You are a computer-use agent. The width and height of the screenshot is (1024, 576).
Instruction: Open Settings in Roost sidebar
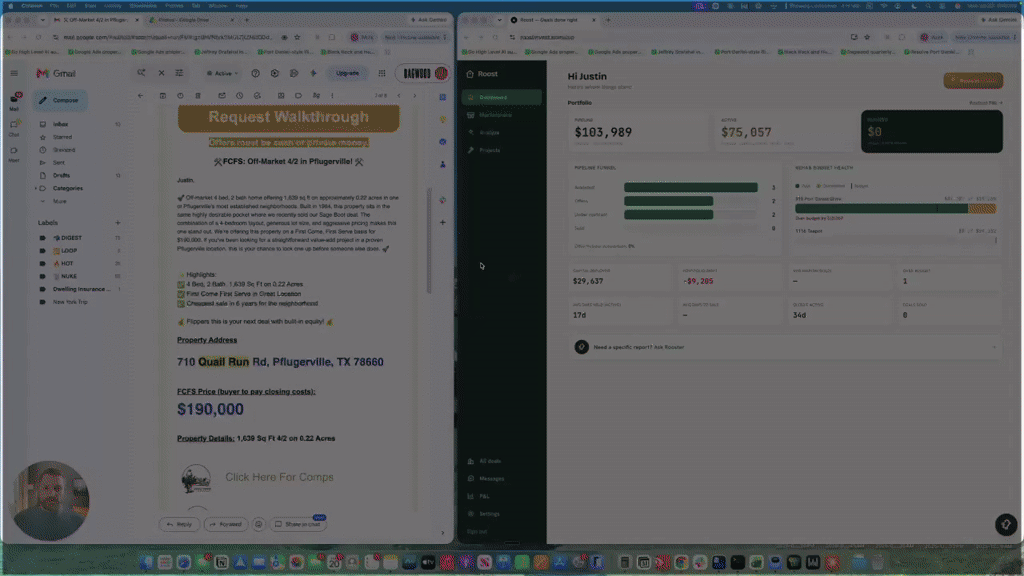[502, 514]
